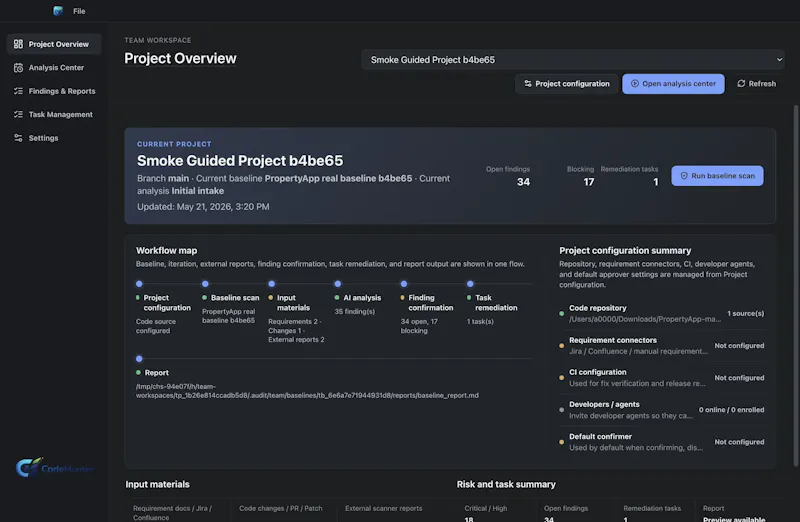
Task: Click the Input materials section heading
Action: click(157, 484)
